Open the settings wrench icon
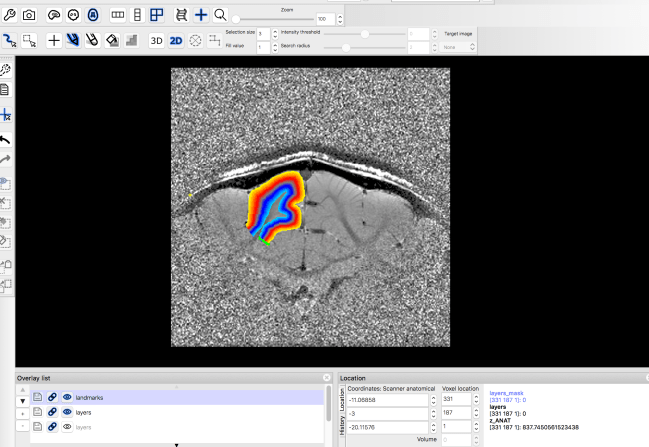Image resolution: width=649 pixels, height=447 pixels. click(x=9, y=15)
